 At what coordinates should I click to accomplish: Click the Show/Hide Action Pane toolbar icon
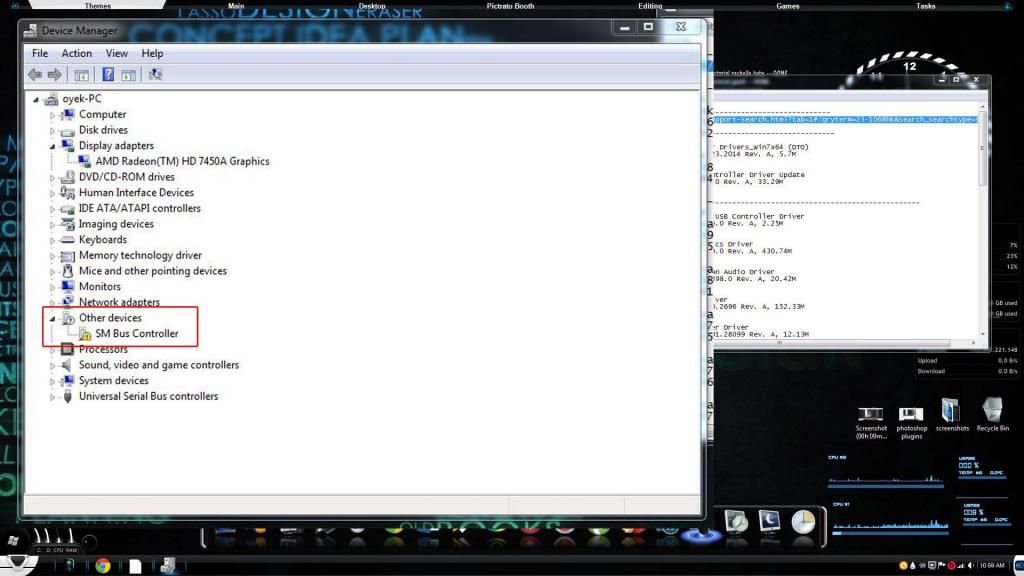coord(129,75)
